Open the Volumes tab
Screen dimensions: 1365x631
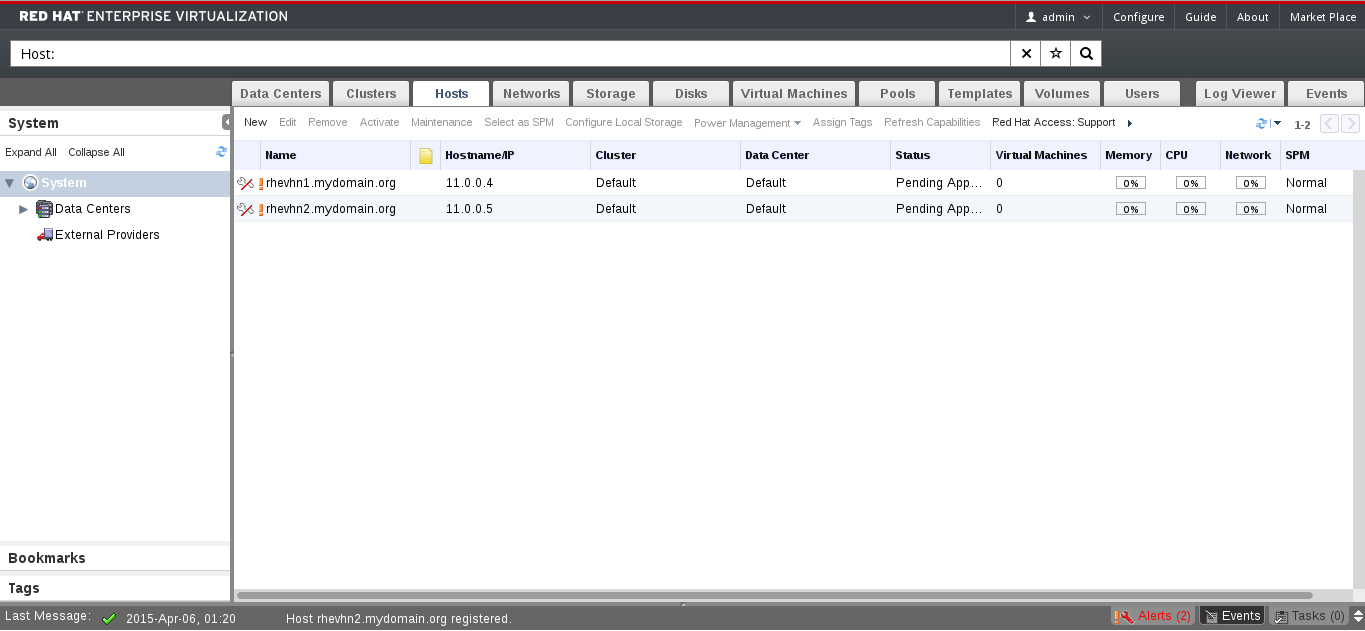coord(1062,93)
